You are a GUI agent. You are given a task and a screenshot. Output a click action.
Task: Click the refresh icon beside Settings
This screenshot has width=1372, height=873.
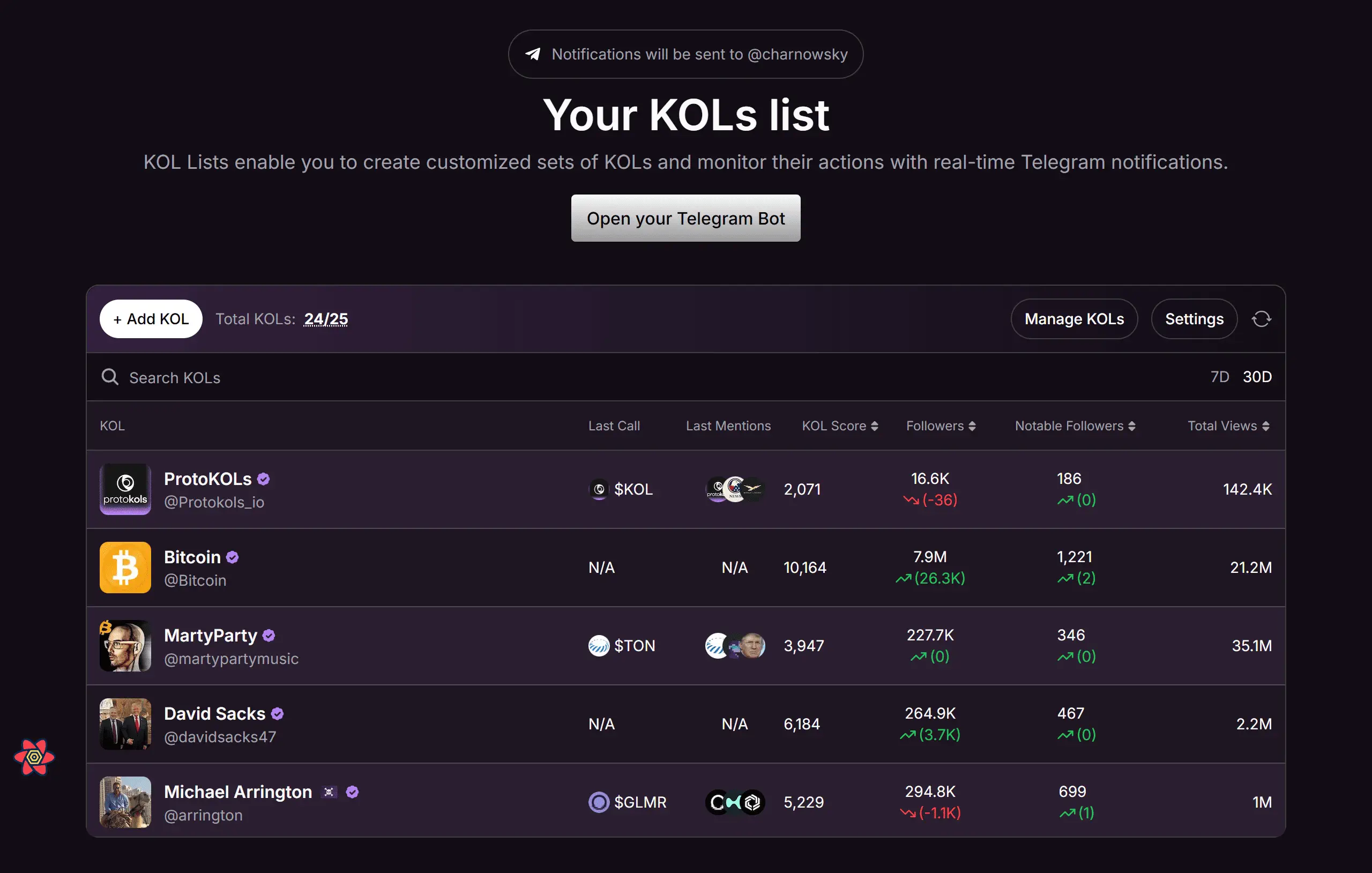[x=1262, y=318]
